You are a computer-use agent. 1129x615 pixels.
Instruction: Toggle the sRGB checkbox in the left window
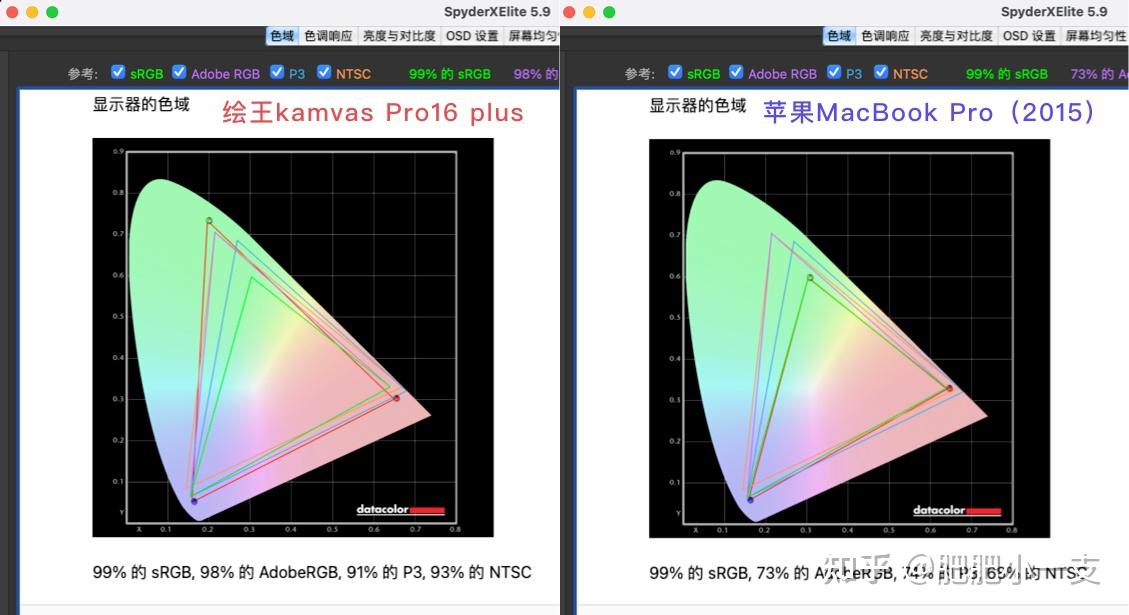click(118, 72)
